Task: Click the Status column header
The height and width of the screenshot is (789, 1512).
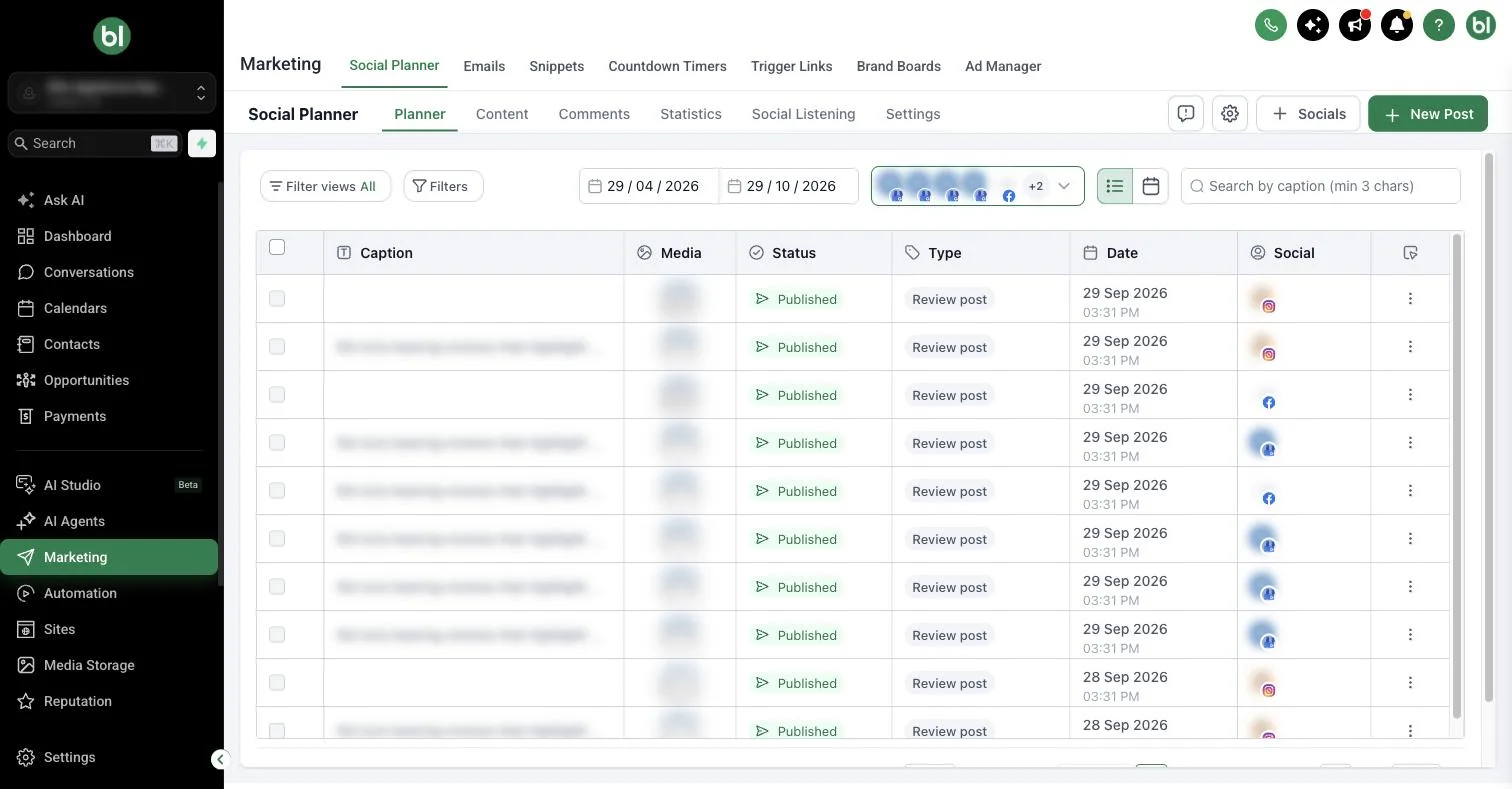Action: (x=814, y=253)
